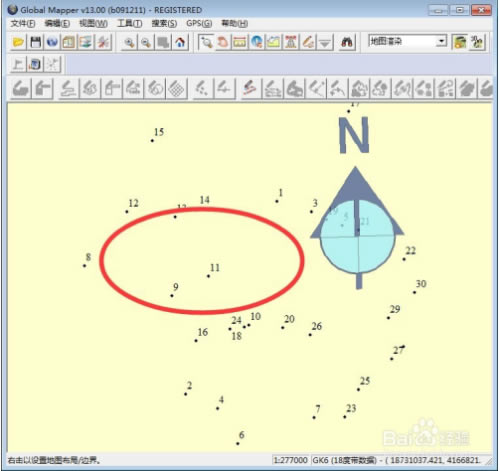This screenshot has height=471, width=500.
Task: Expand the gray down-arrow toolbar button
Action: 325,42
